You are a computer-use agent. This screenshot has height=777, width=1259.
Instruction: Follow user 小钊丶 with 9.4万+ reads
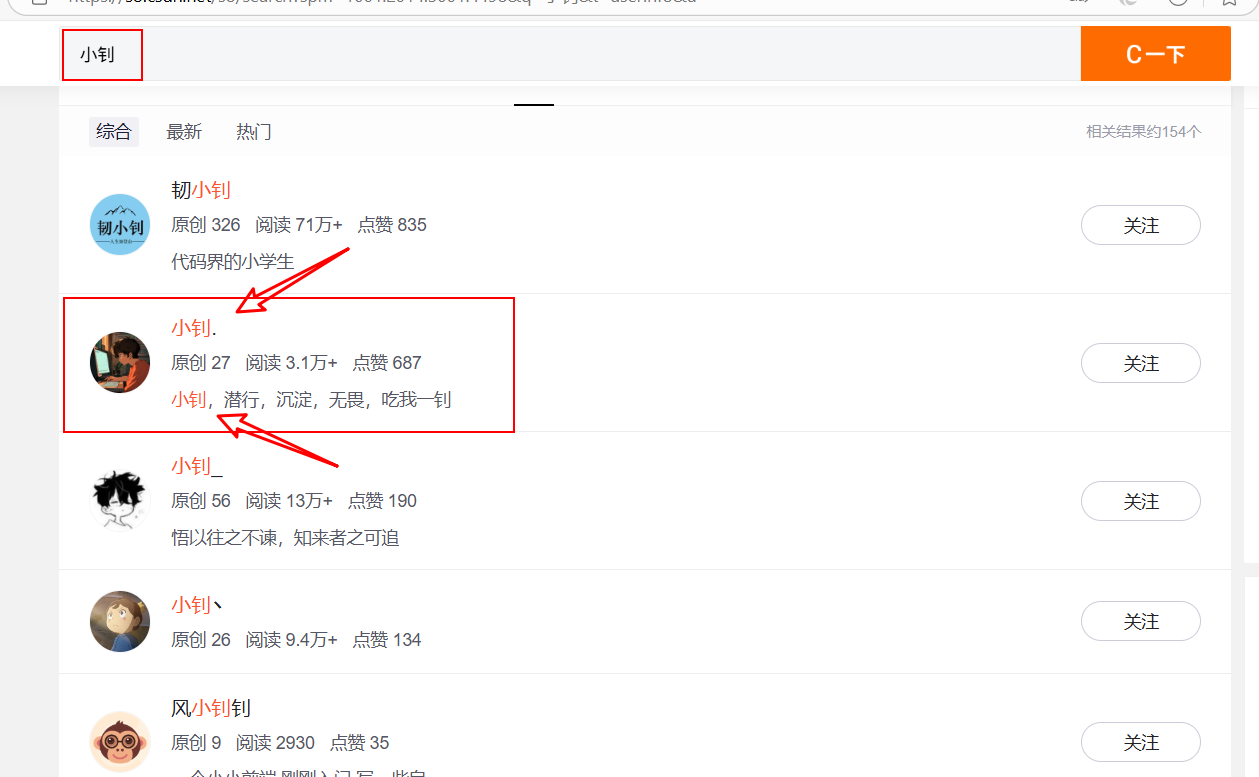[1140, 621]
